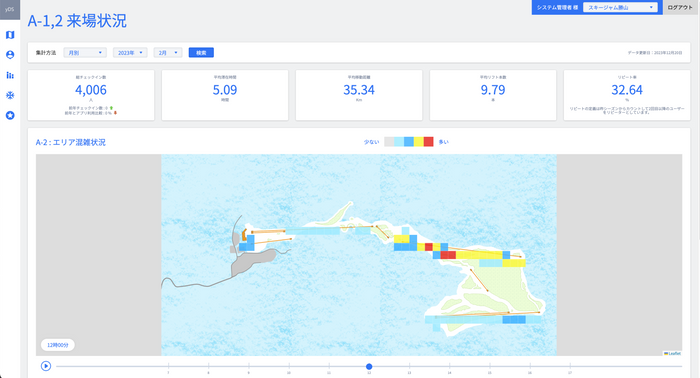Open the 月別 aggregation method dropdown
The height and width of the screenshot is (378, 700).
coord(85,53)
